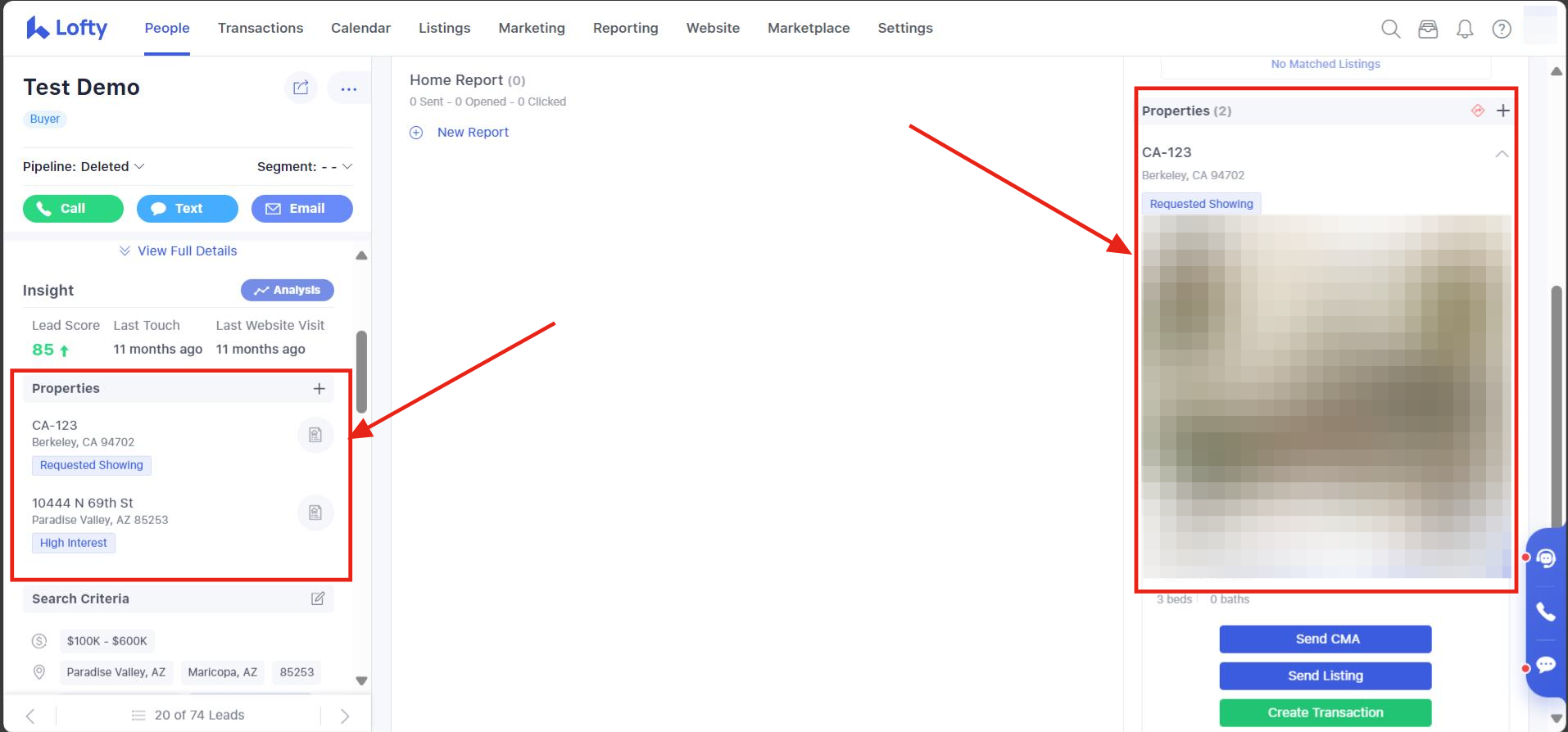Edit Search Criteria with pencil icon

pyautogui.click(x=318, y=599)
